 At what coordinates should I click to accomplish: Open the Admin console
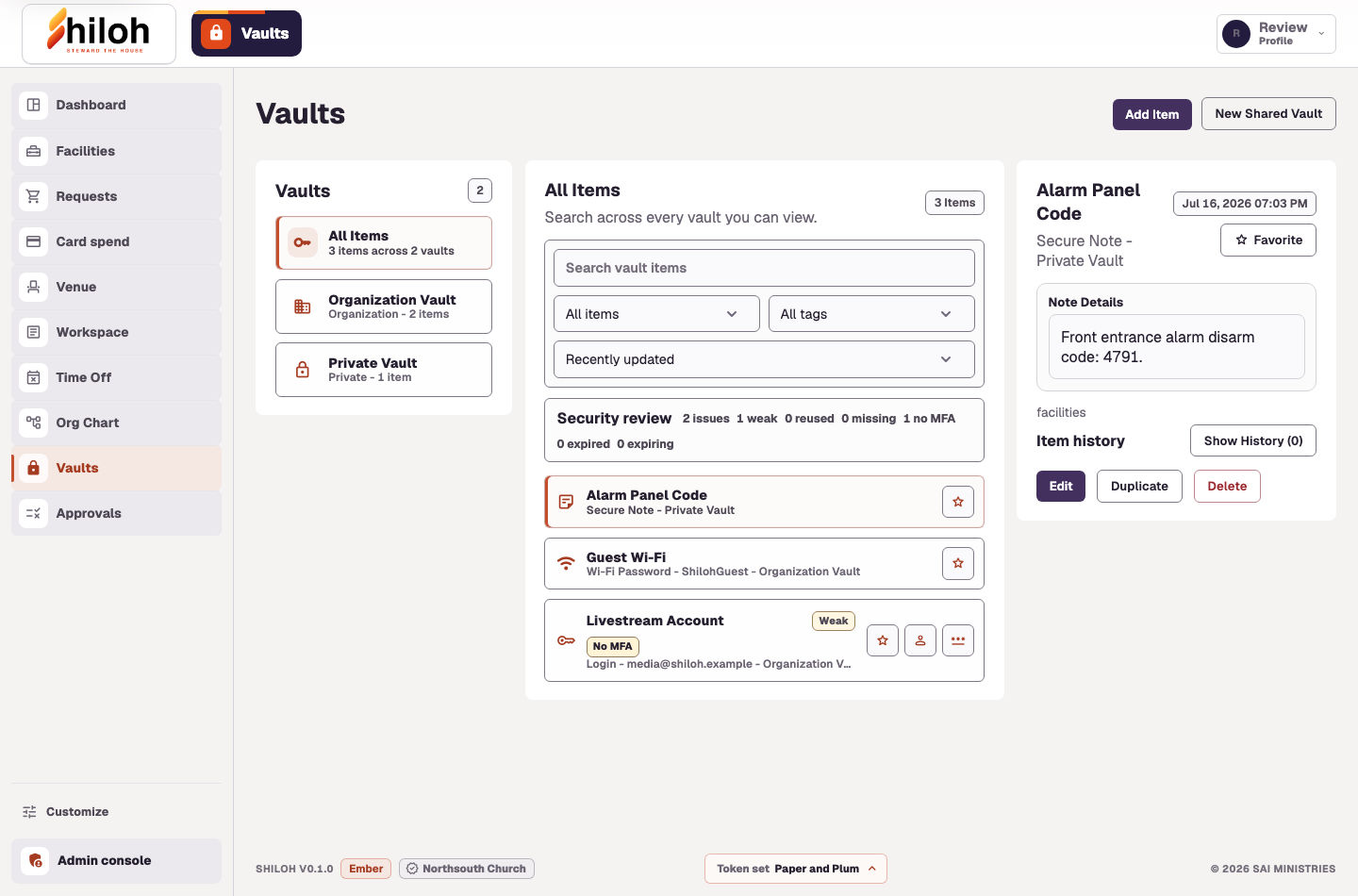(x=117, y=861)
